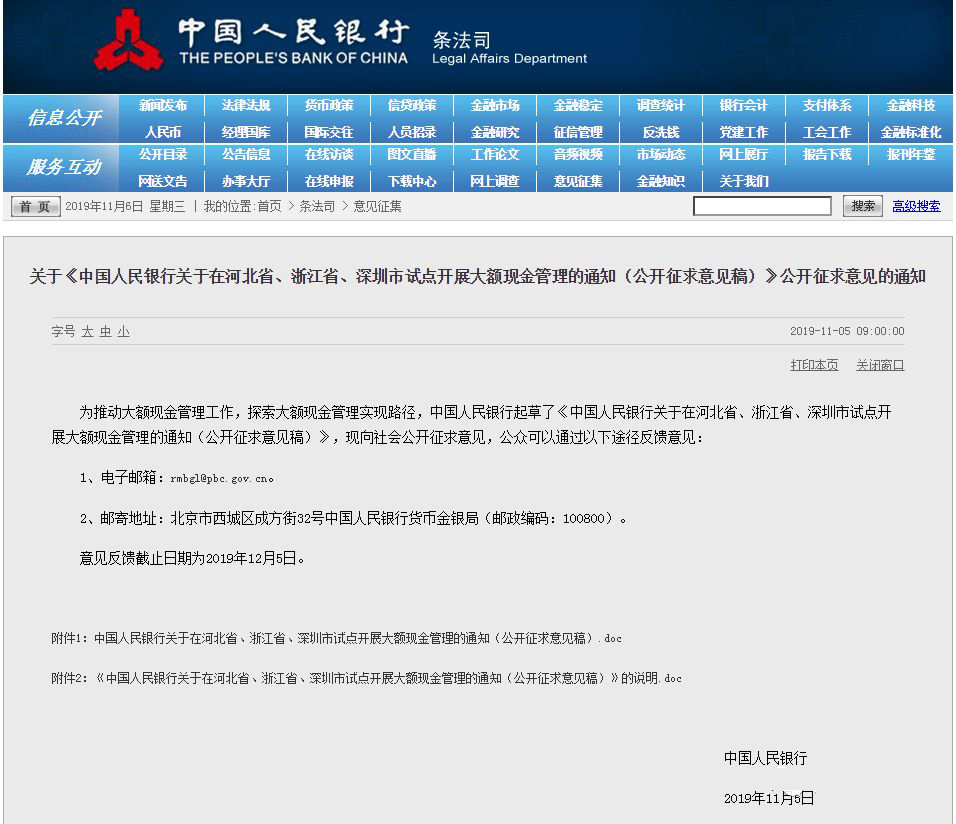Go to 工作论文 page
The image size is (956, 824).
coord(494,154)
